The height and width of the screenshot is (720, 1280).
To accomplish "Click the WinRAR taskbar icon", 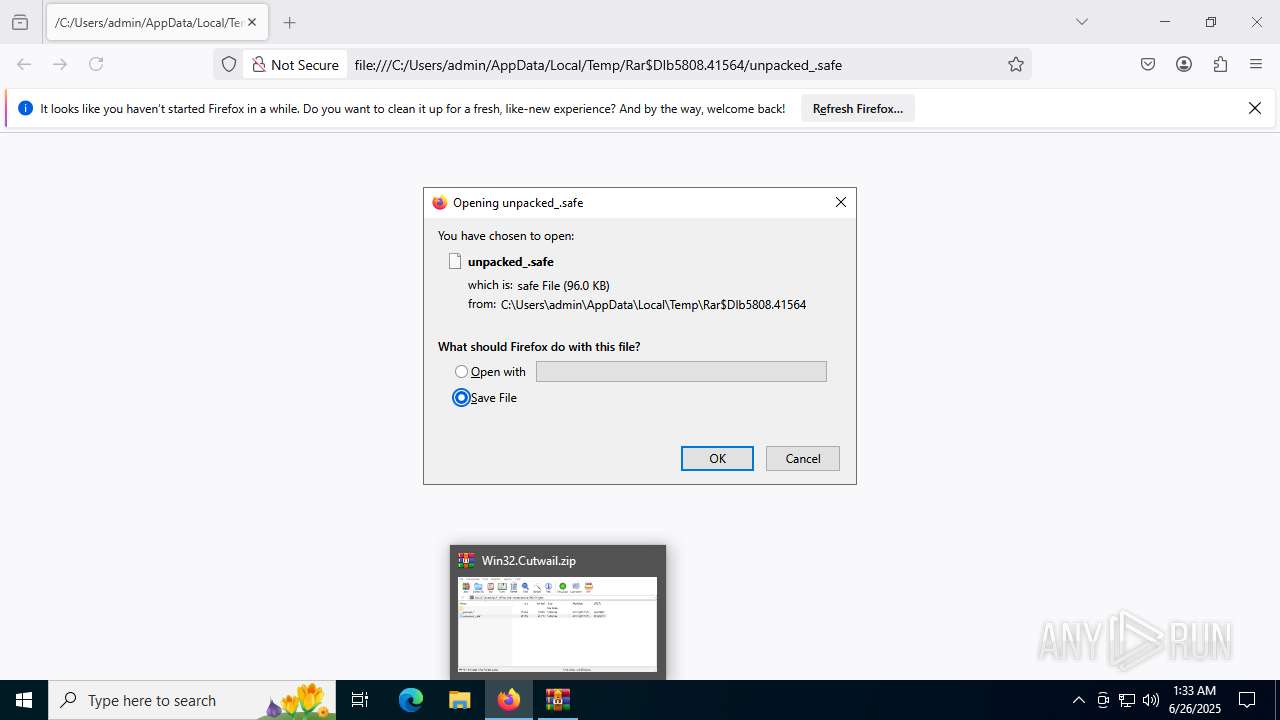I will [558, 700].
